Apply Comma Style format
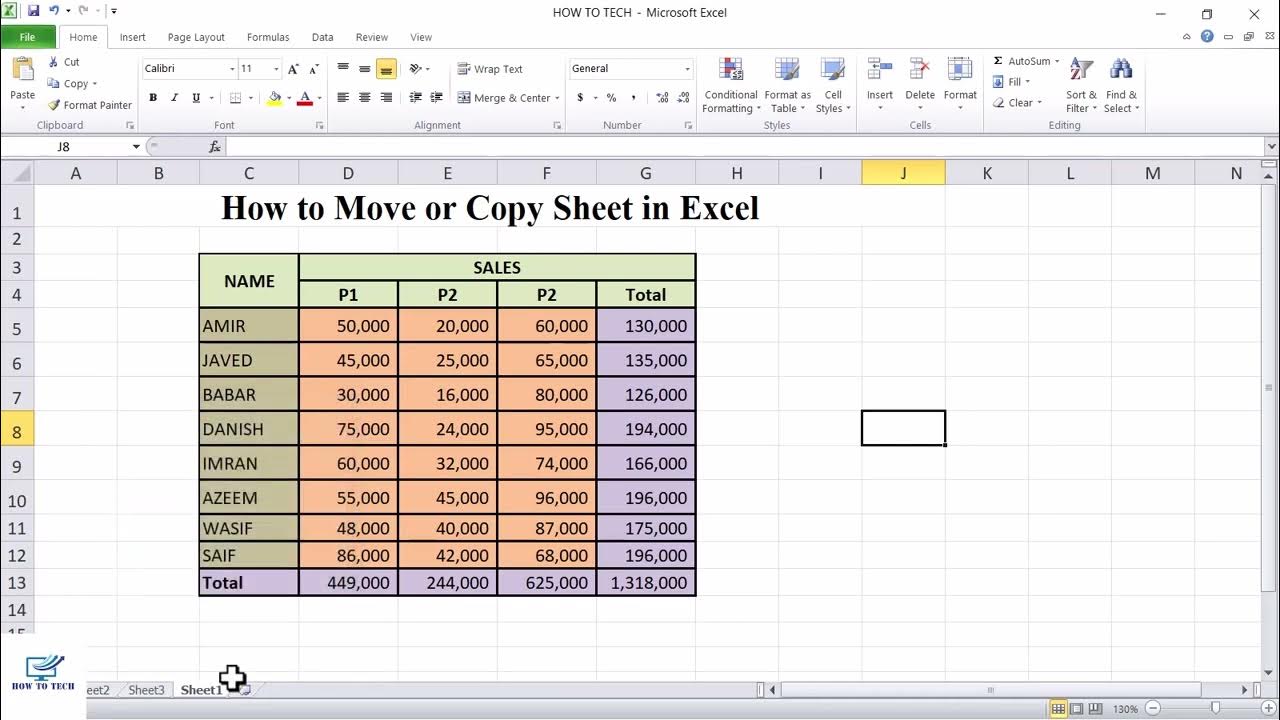 tap(633, 98)
